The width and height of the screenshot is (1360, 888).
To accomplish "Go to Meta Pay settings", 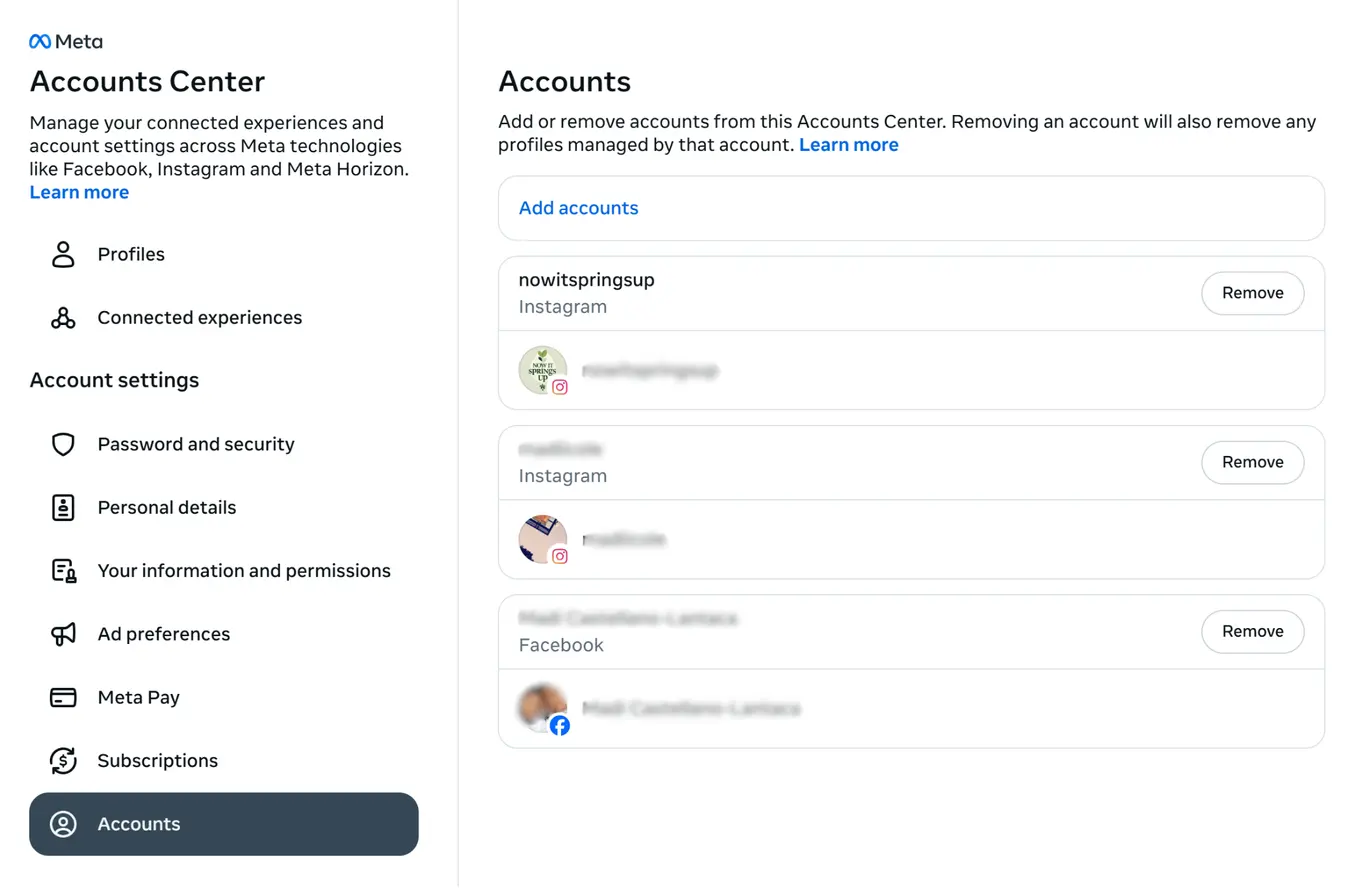I will pos(138,697).
